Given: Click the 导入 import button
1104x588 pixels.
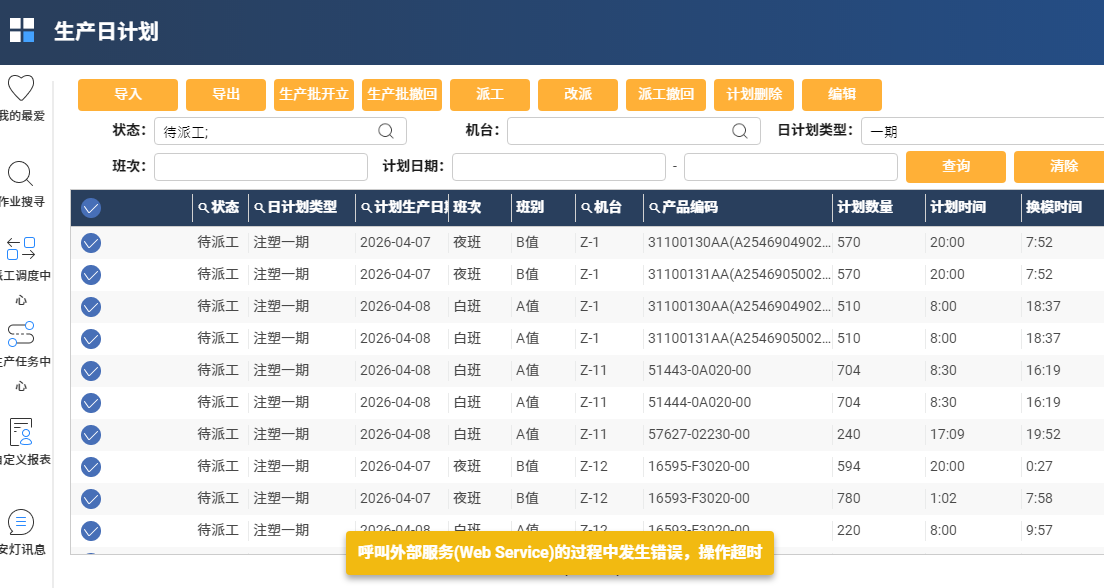Looking at the screenshot, I should 128,95.
